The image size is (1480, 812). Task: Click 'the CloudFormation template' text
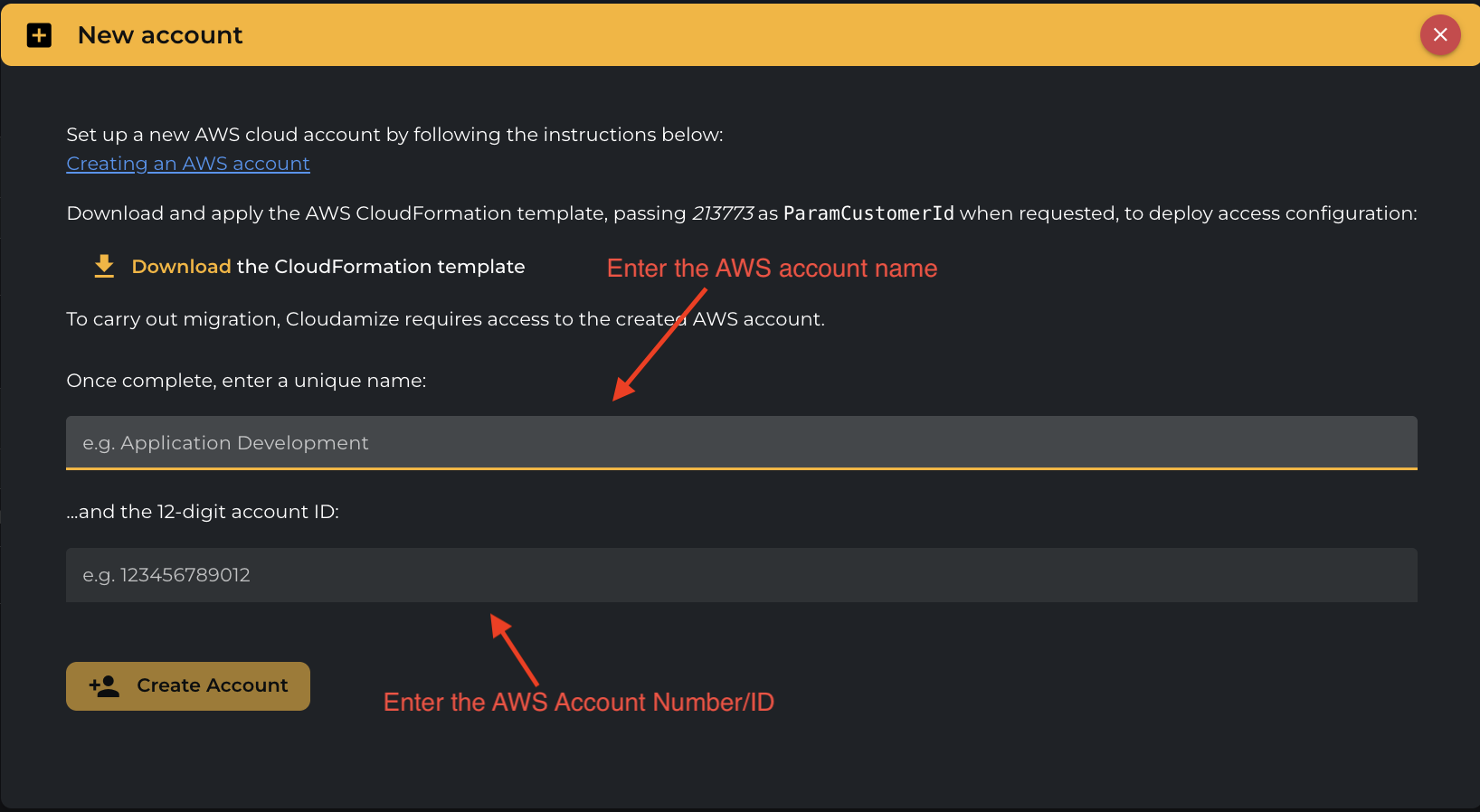[x=381, y=267]
